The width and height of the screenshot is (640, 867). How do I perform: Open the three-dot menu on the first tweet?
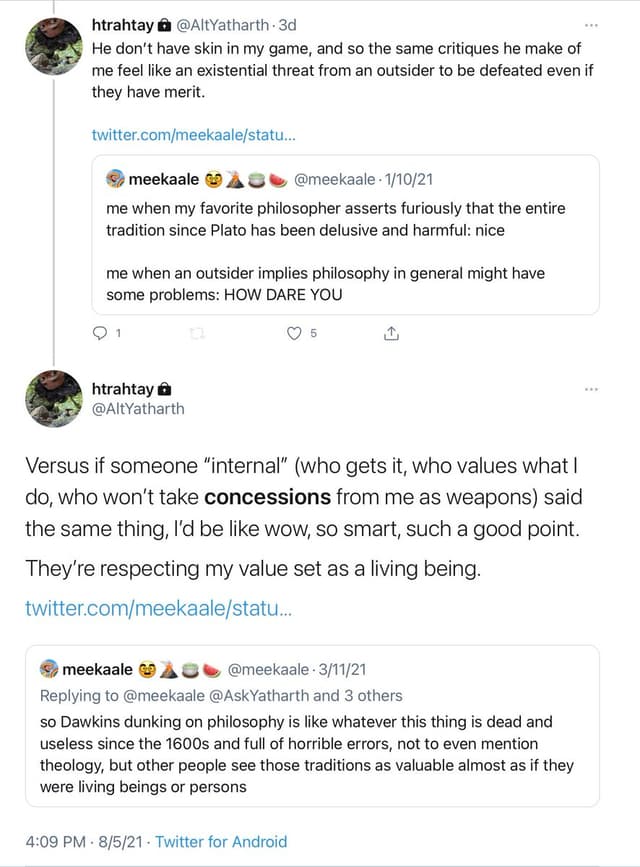pos(591,24)
